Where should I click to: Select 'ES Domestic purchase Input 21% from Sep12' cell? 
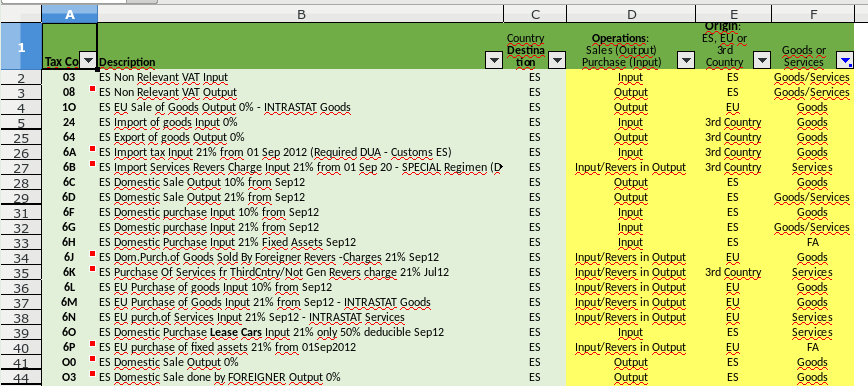coord(301,227)
